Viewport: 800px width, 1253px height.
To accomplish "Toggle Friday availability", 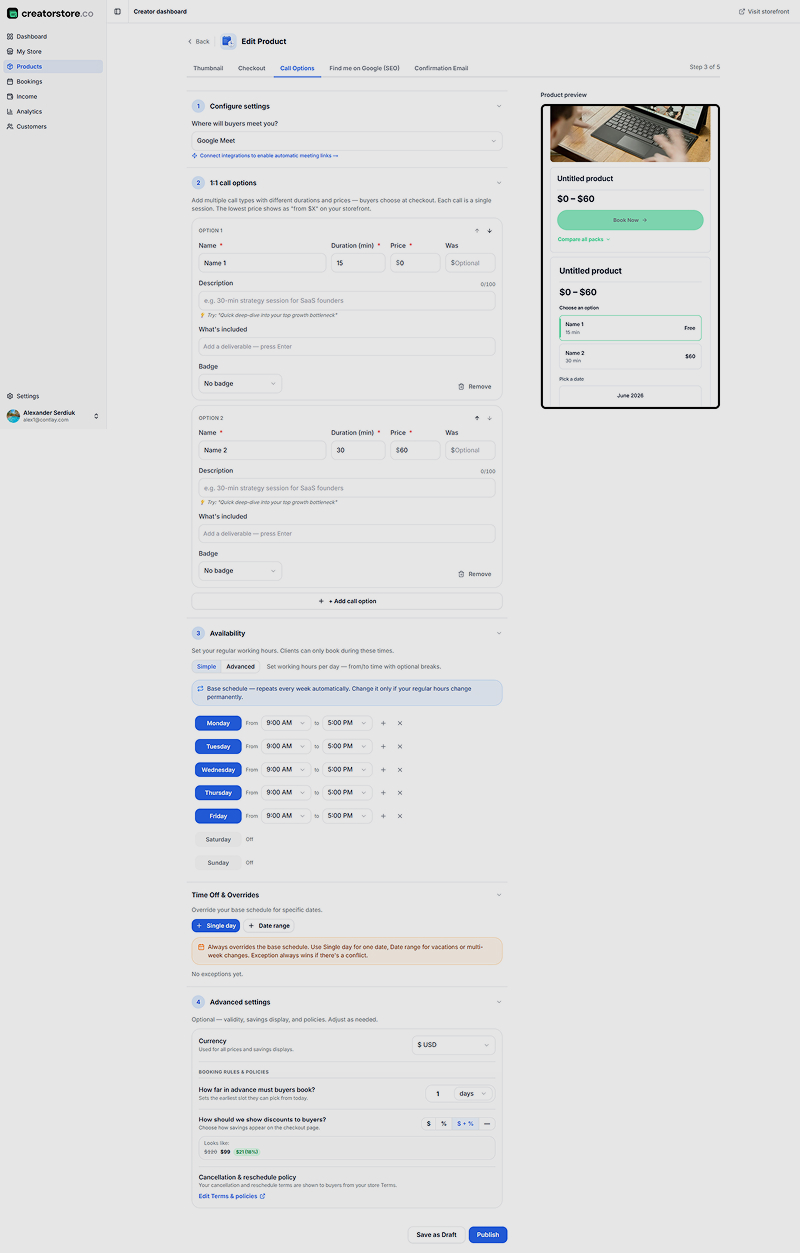I will 218,816.
